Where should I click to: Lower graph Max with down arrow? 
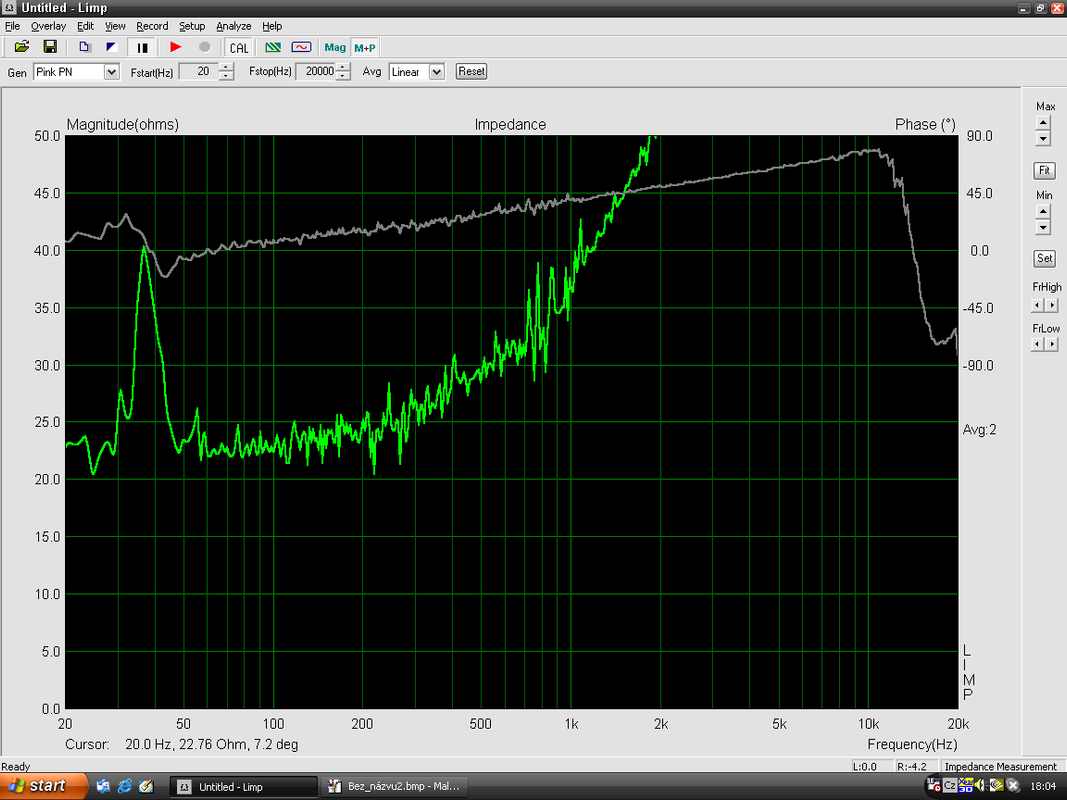pos(1043,138)
